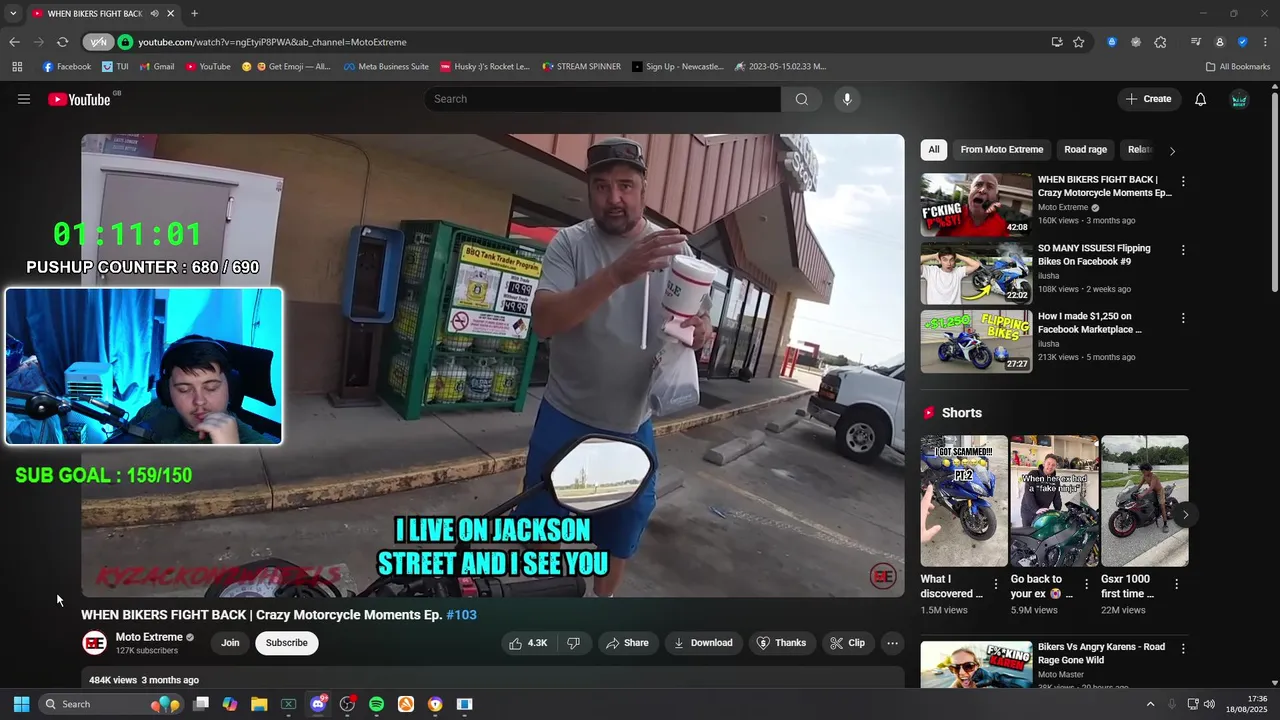Viewport: 1280px width, 720px height.
Task: Start voice search with microphone icon
Action: point(847,99)
